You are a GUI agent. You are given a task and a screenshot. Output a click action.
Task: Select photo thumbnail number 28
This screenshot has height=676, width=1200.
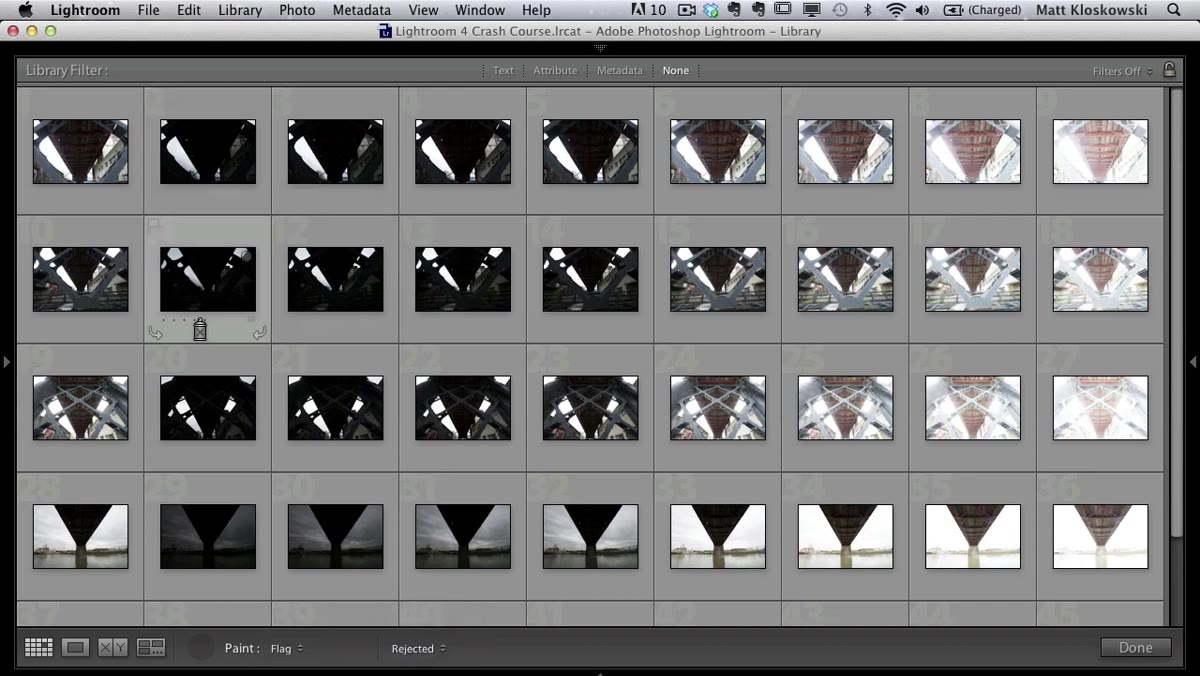80,536
